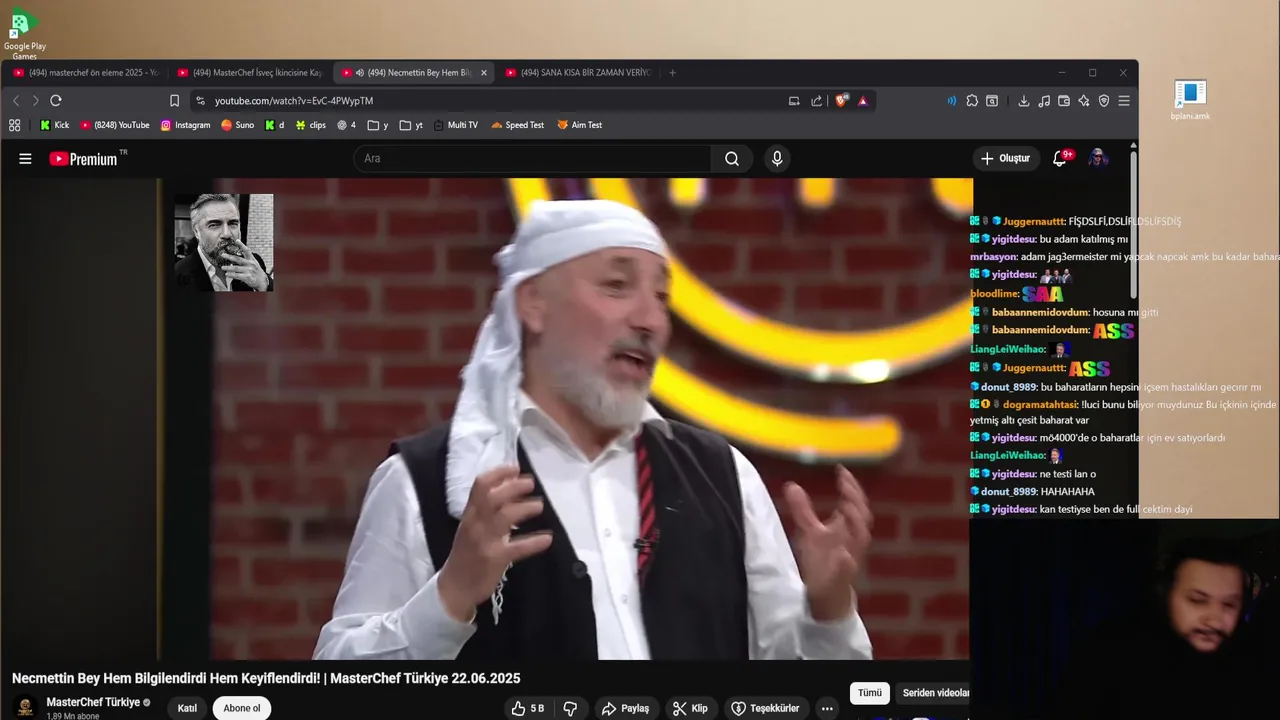The height and width of the screenshot is (720, 1280).
Task: Toggle sidebar panel icon in browser toolbar
Action: 992,101
